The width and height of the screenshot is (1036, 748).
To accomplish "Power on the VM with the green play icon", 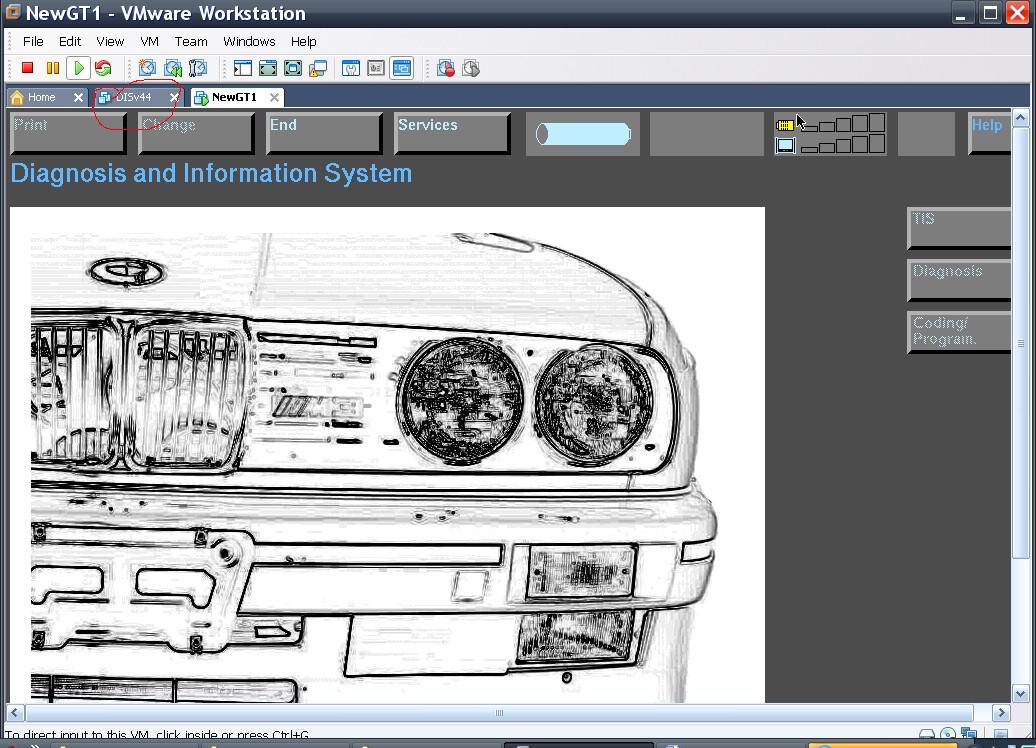I will [x=79, y=67].
